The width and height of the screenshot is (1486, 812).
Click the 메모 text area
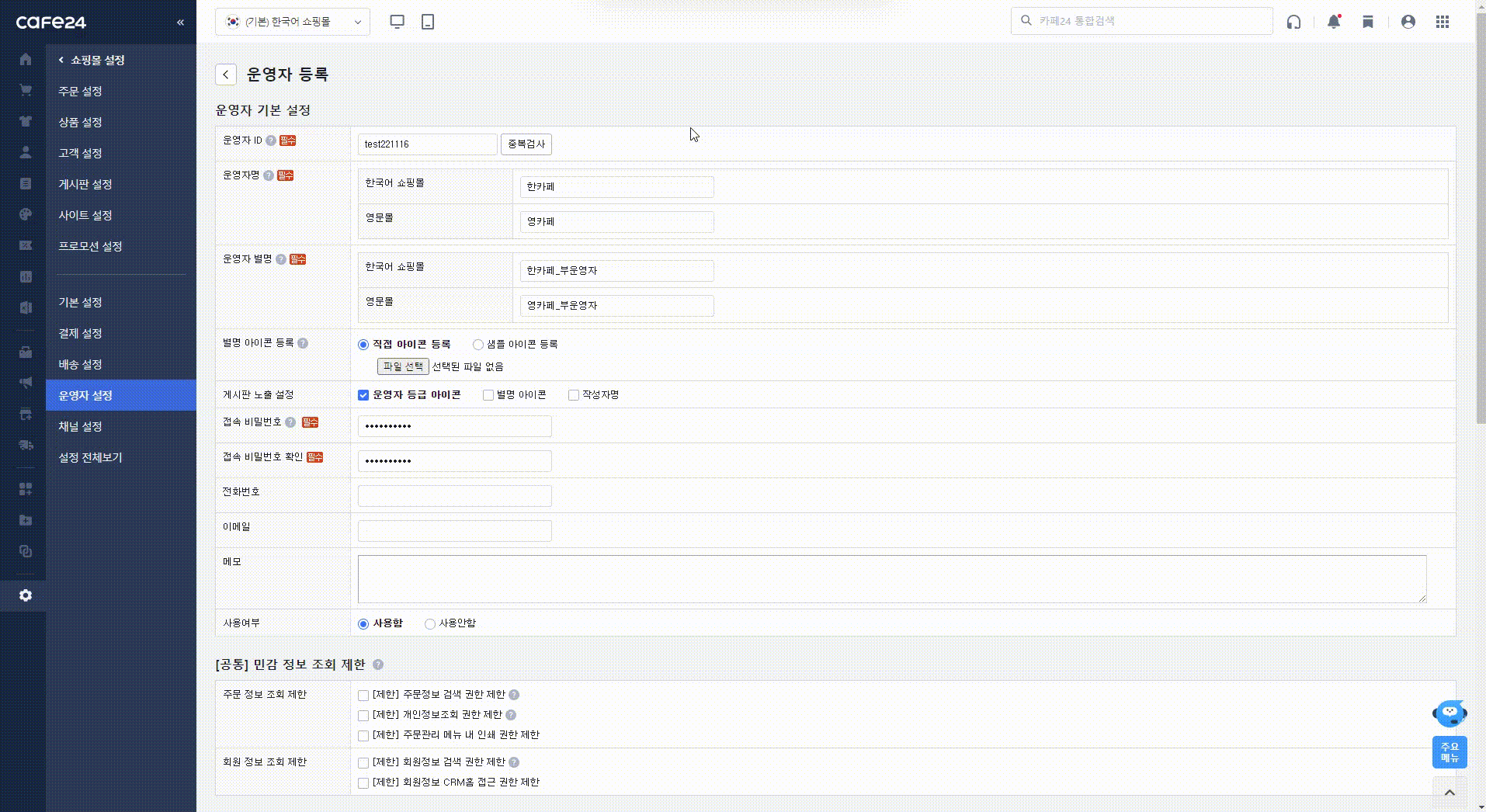(x=892, y=579)
